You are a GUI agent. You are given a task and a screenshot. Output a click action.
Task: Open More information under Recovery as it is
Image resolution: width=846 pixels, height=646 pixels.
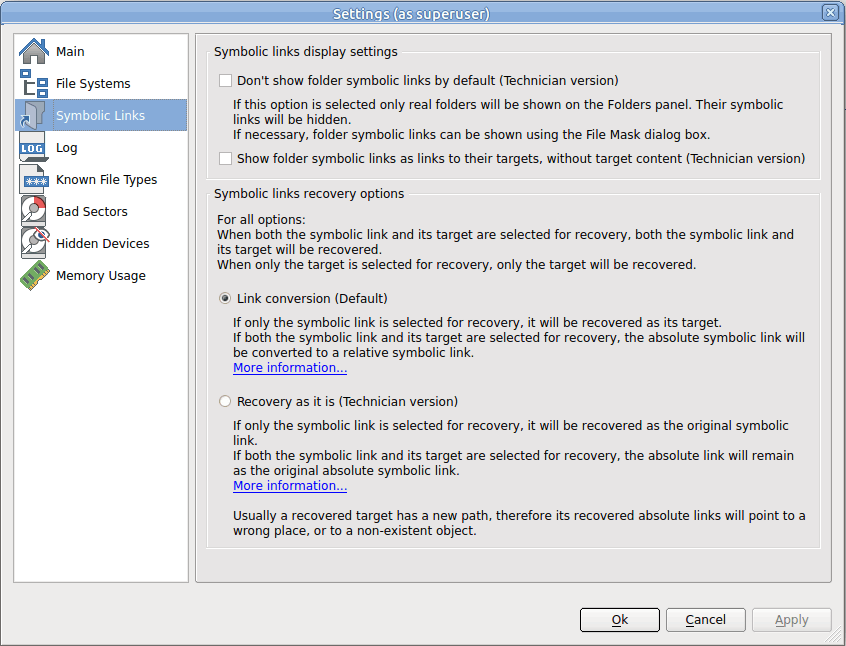pyautogui.click(x=290, y=486)
